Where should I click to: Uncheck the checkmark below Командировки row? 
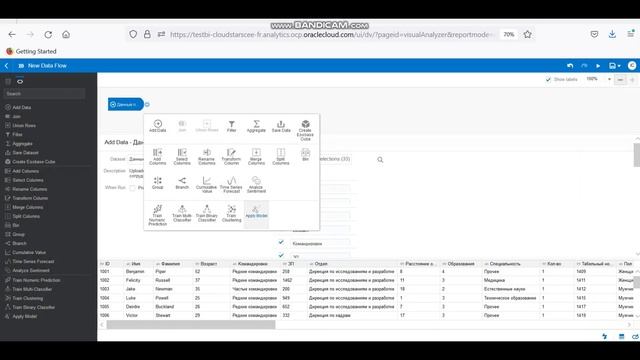pyautogui.click(x=281, y=255)
